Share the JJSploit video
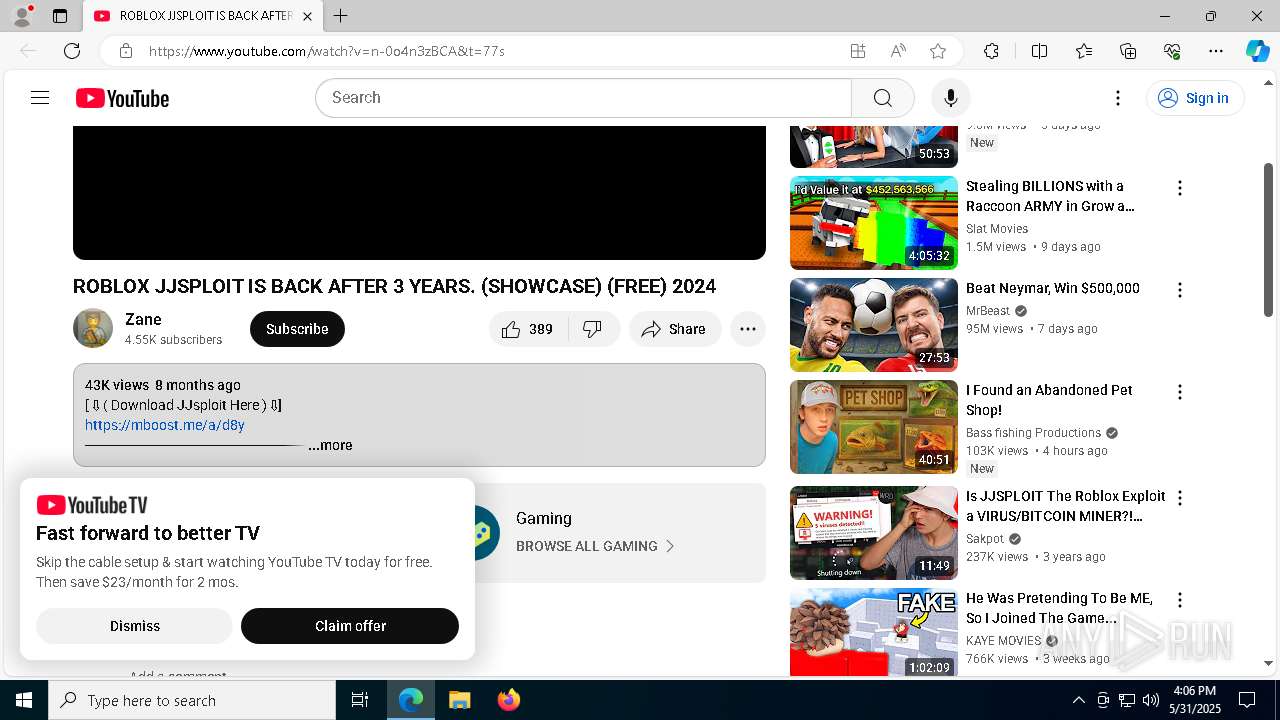Viewport: 1280px width, 720px height. [x=675, y=329]
